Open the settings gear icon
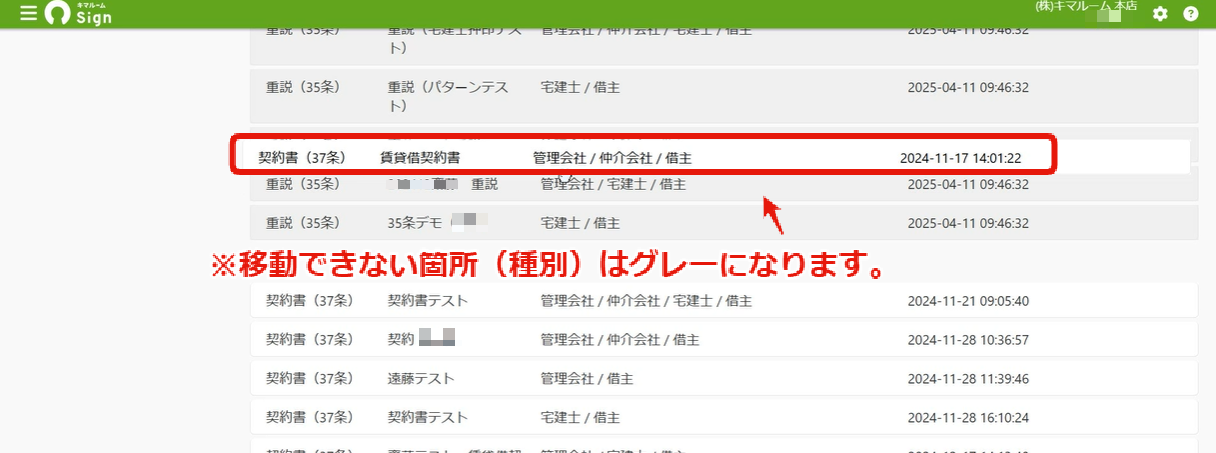The image size is (1216, 453). [x=1160, y=14]
